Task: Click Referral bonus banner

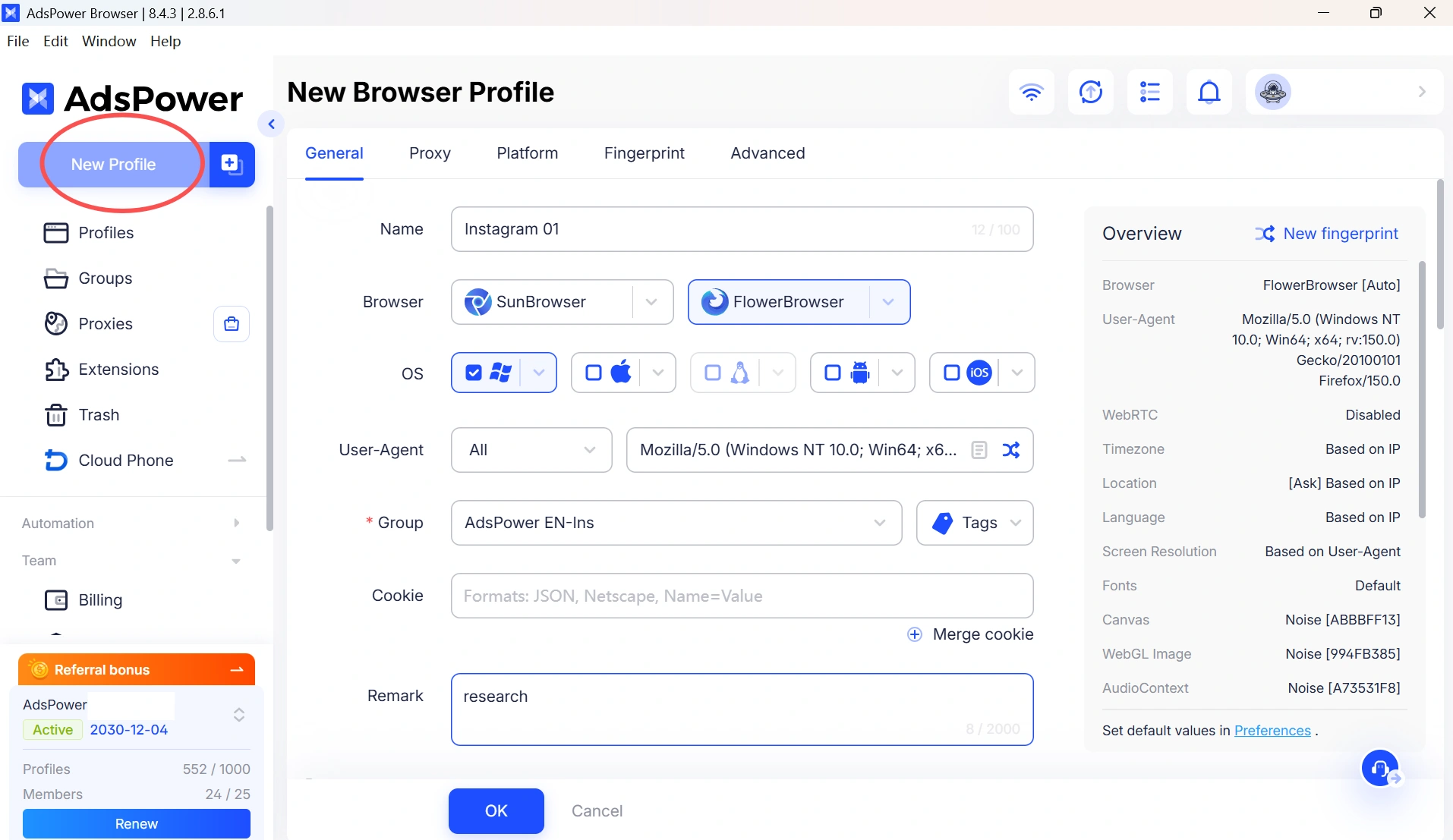Action: tap(137, 669)
